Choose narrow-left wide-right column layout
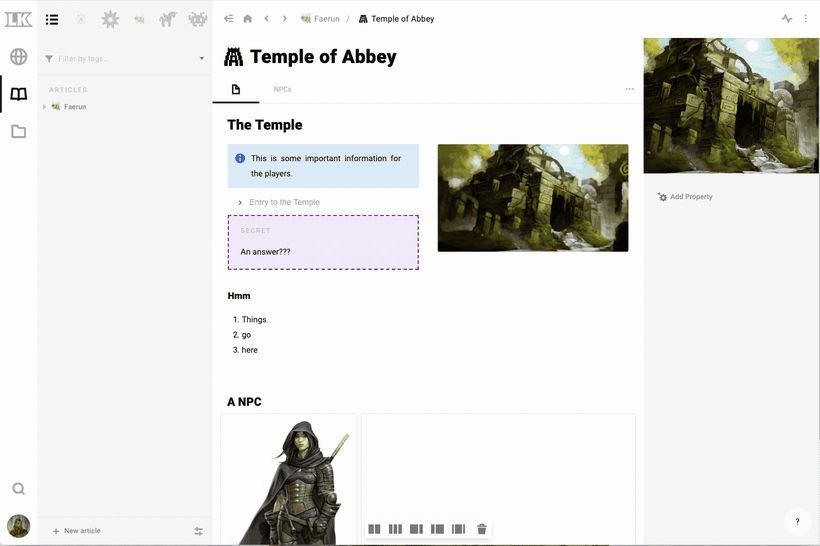The width and height of the screenshot is (820, 546). 437,529
